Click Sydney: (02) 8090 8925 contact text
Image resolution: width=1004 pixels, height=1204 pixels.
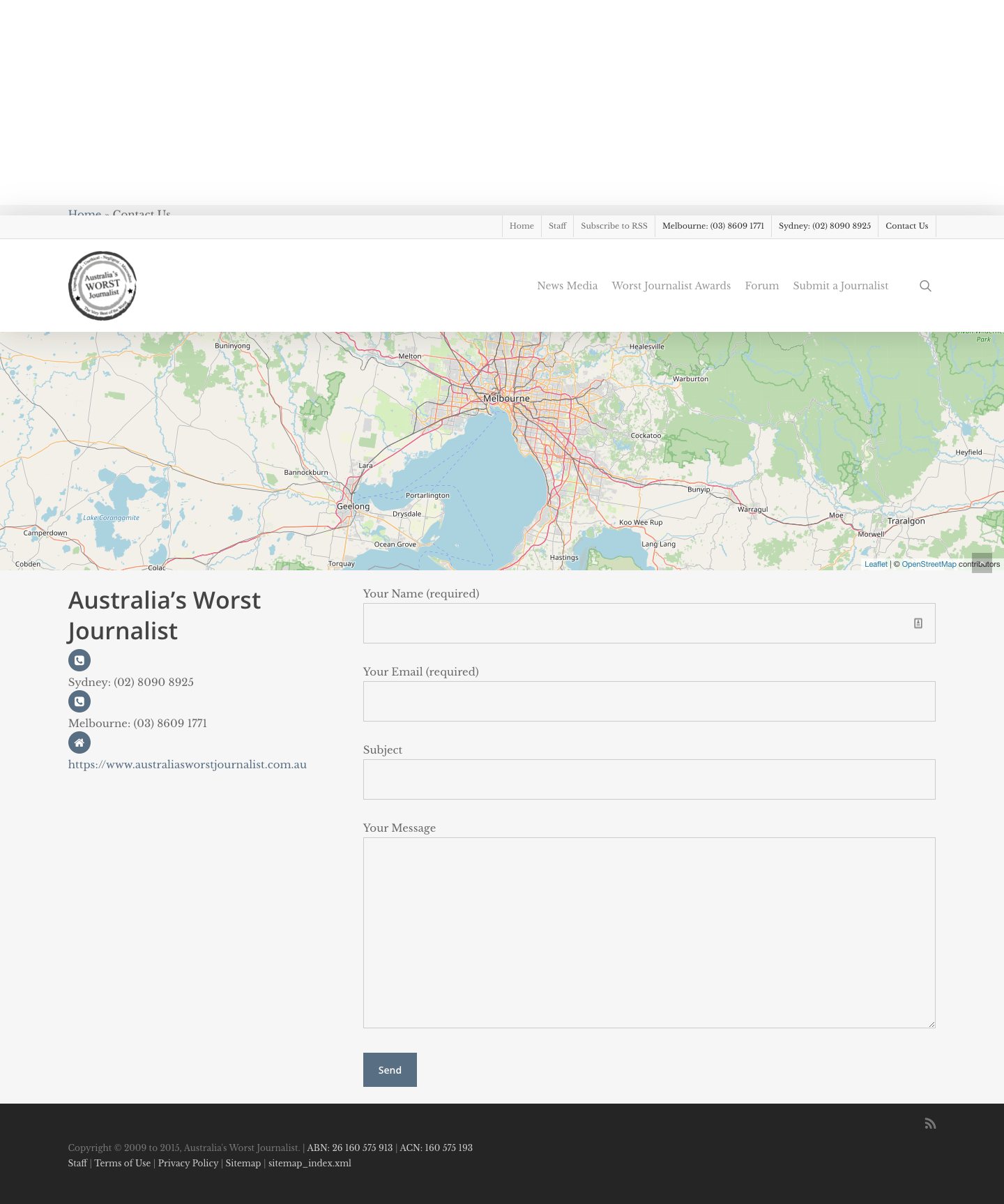131,682
